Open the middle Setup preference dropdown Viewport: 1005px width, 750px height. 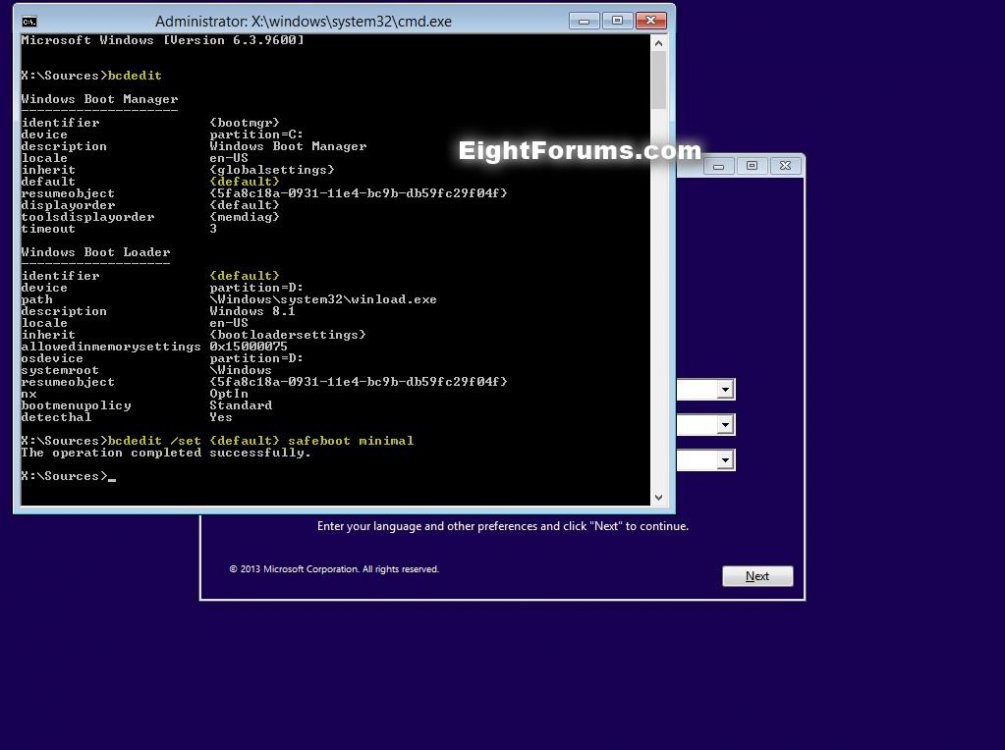click(x=726, y=425)
